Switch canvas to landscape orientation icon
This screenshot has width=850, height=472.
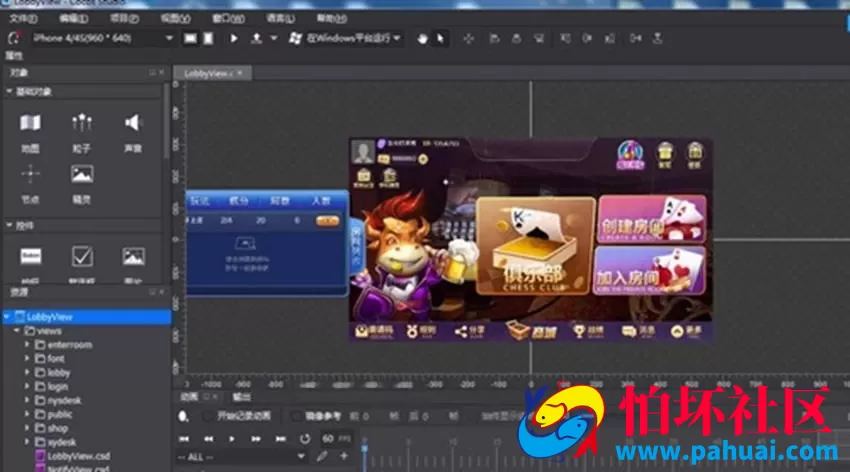pyautogui.click(x=190, y=38)
